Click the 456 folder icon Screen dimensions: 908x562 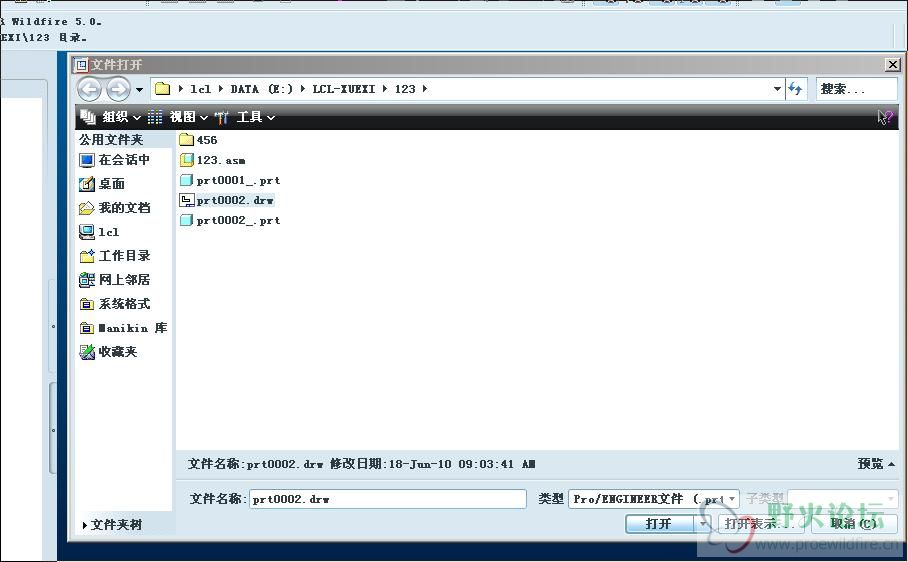[186, 139]
